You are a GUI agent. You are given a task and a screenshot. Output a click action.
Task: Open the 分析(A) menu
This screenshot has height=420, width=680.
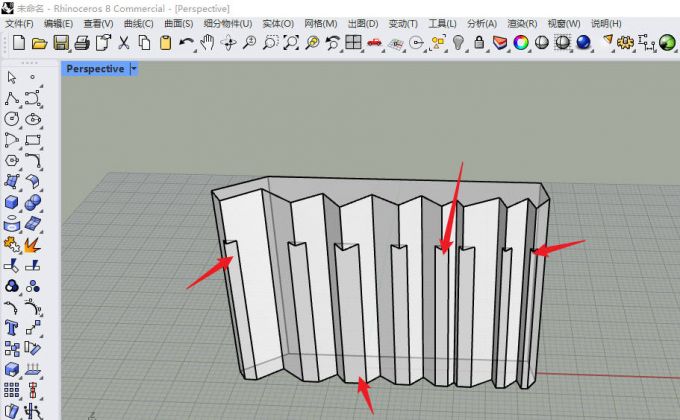(x=482, y=23)
